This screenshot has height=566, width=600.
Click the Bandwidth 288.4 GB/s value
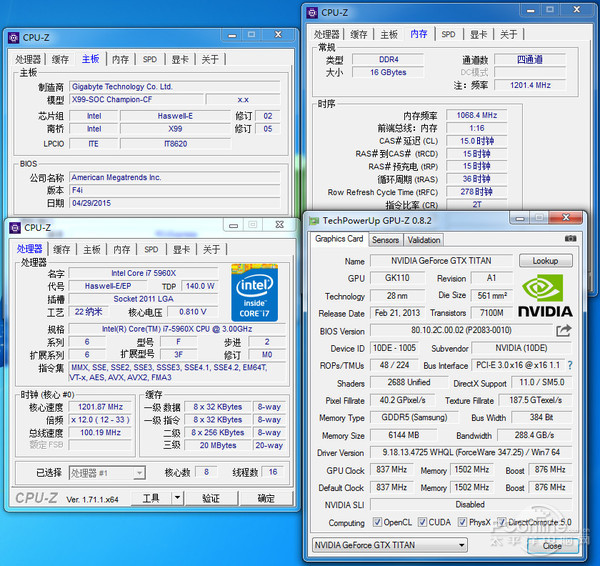point(534,435)
